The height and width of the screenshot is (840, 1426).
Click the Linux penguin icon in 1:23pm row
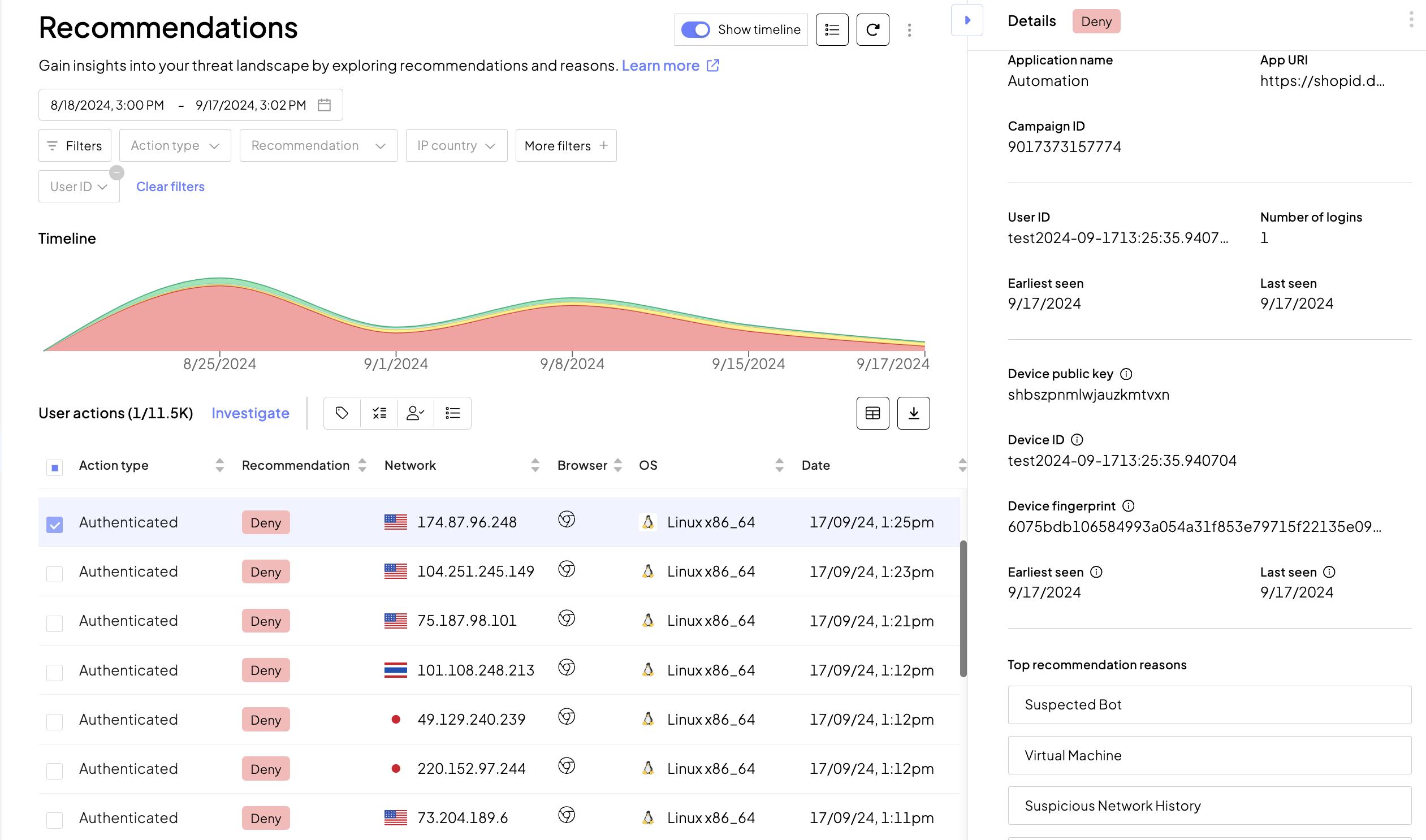tap(648, 571)
